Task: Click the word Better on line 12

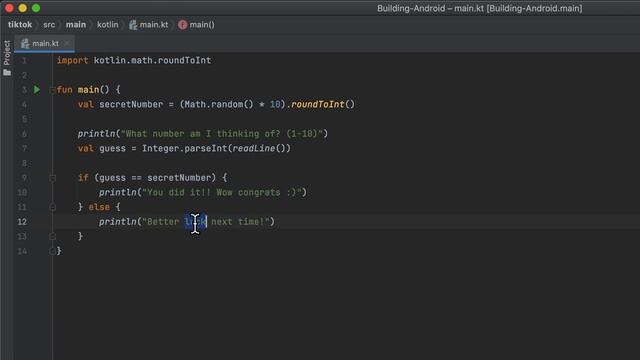Action: (163, 222)
